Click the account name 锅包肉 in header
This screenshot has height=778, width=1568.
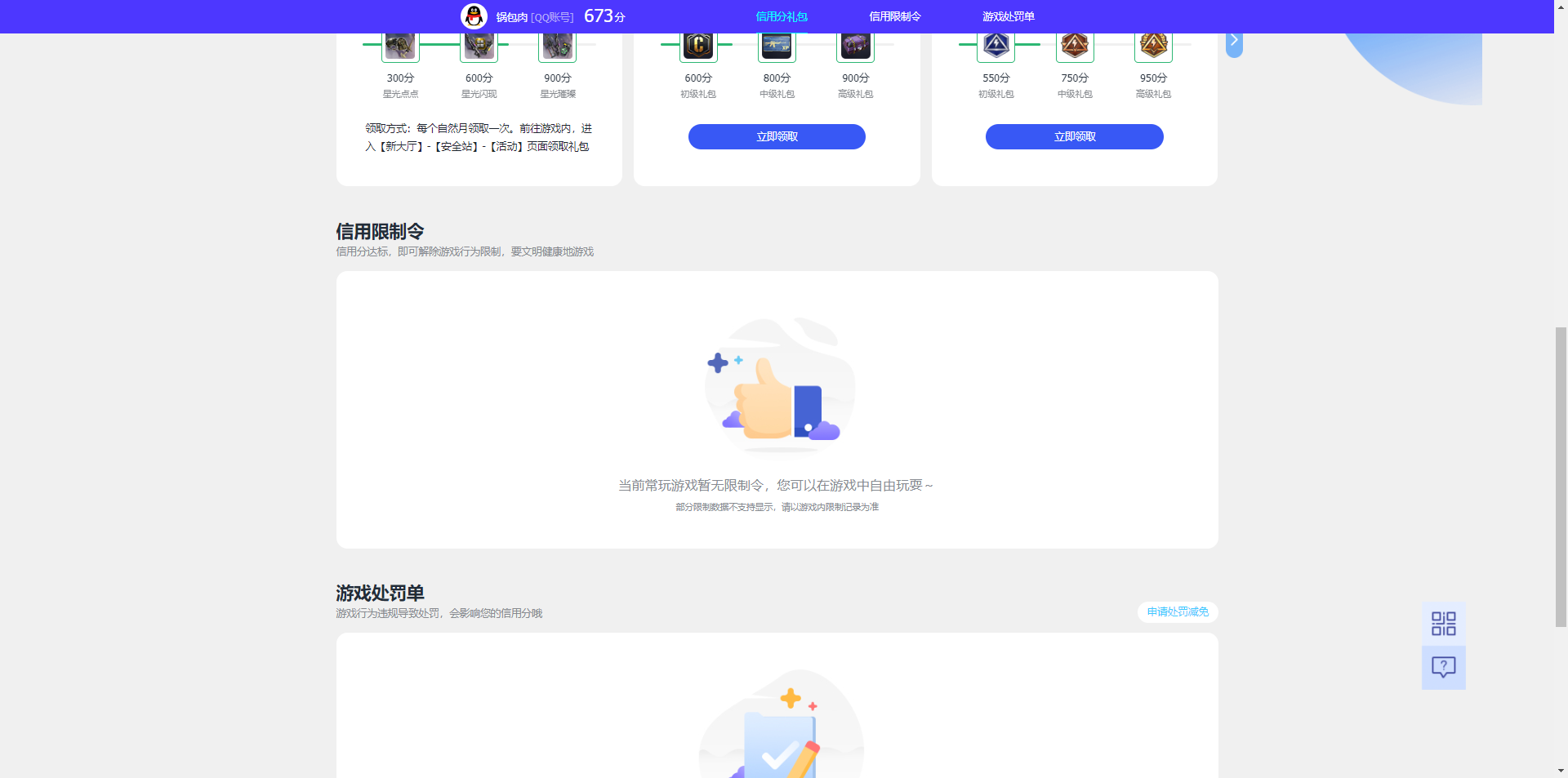click(512, 17)
